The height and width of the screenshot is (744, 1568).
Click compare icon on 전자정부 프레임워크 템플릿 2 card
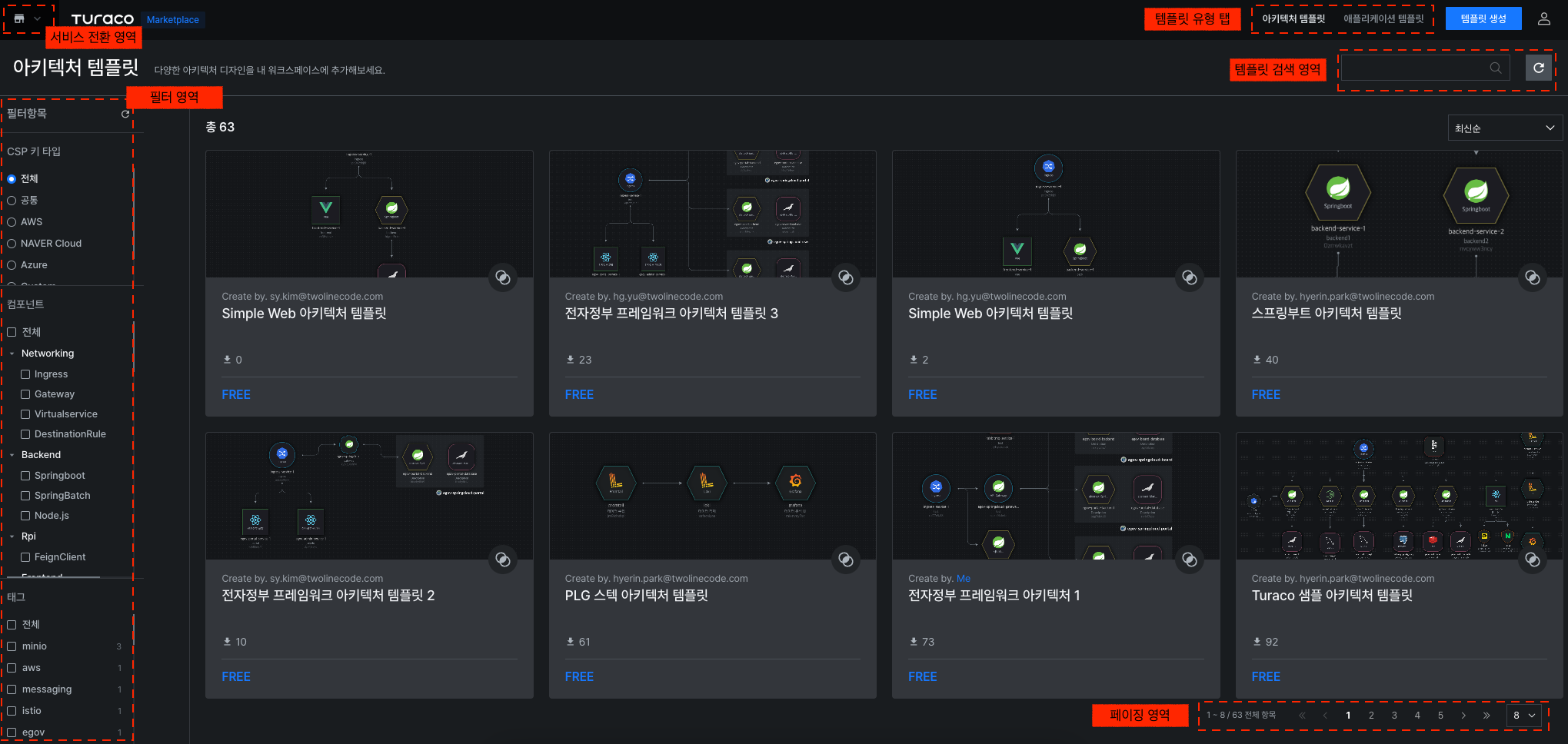(503, 560)
